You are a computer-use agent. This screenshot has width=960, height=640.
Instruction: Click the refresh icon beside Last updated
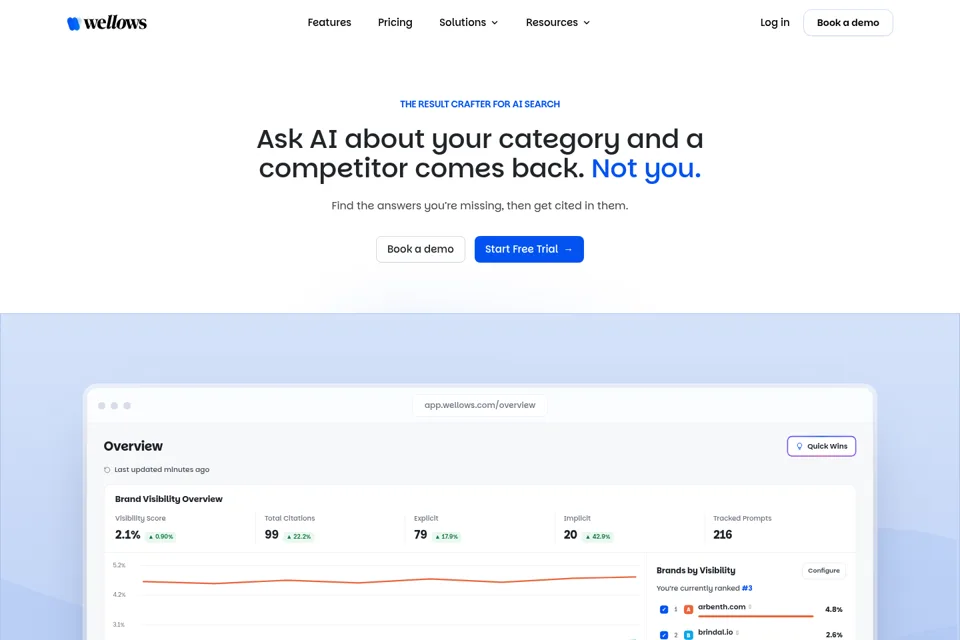point(107,470)
